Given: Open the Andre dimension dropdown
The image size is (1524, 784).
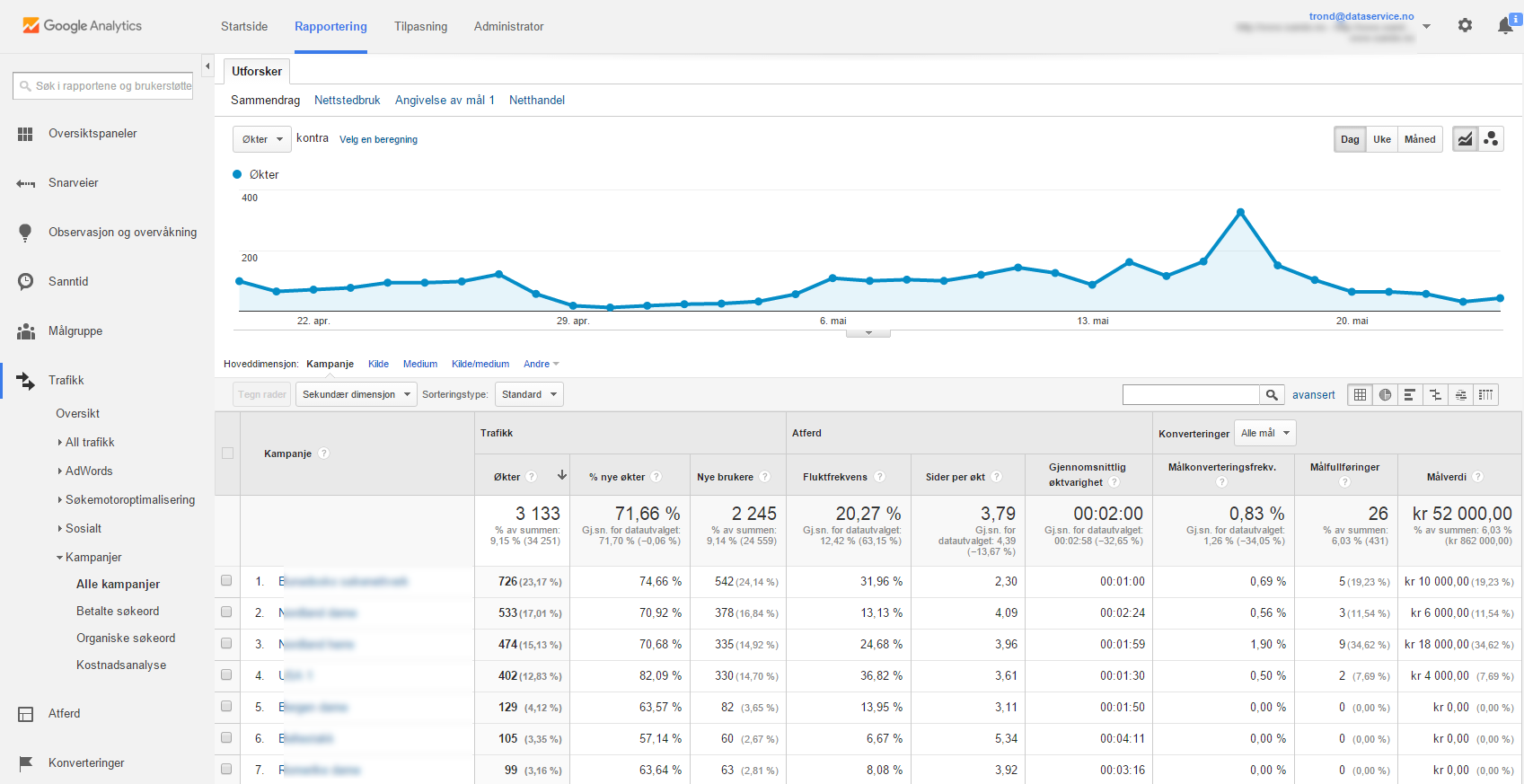Looking at the screenshot, I should pos(541,365).
